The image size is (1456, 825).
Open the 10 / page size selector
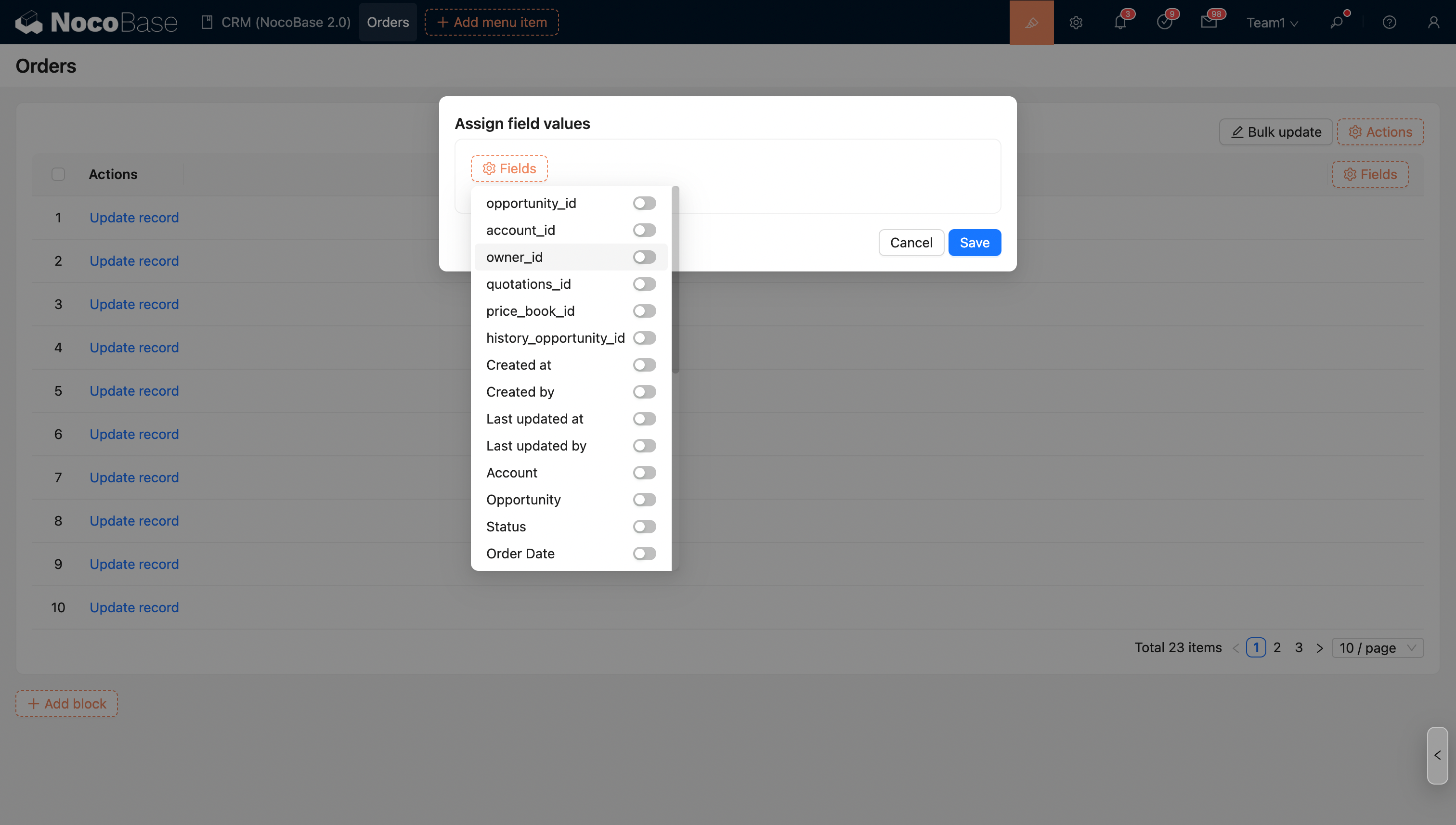1377,648
